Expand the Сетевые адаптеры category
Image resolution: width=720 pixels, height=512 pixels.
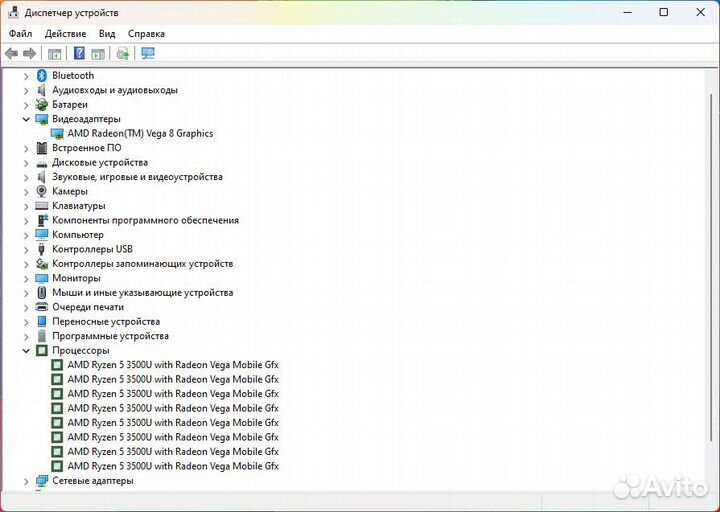[x=26, y=481]
